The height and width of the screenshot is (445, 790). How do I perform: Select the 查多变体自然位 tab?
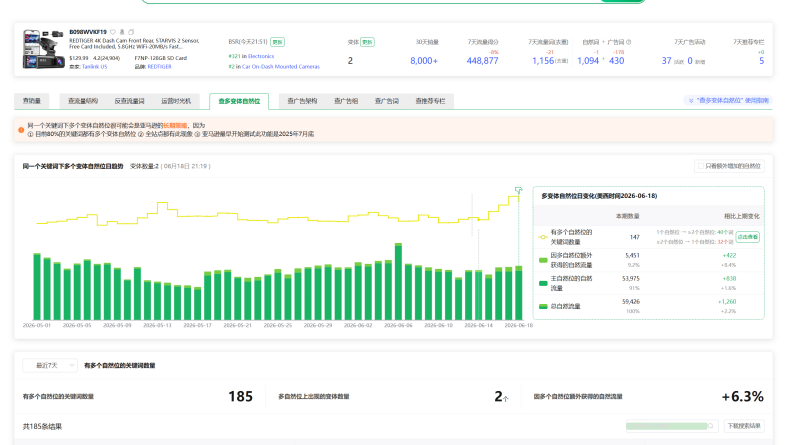pyautogui.click(x=239, y=101)
